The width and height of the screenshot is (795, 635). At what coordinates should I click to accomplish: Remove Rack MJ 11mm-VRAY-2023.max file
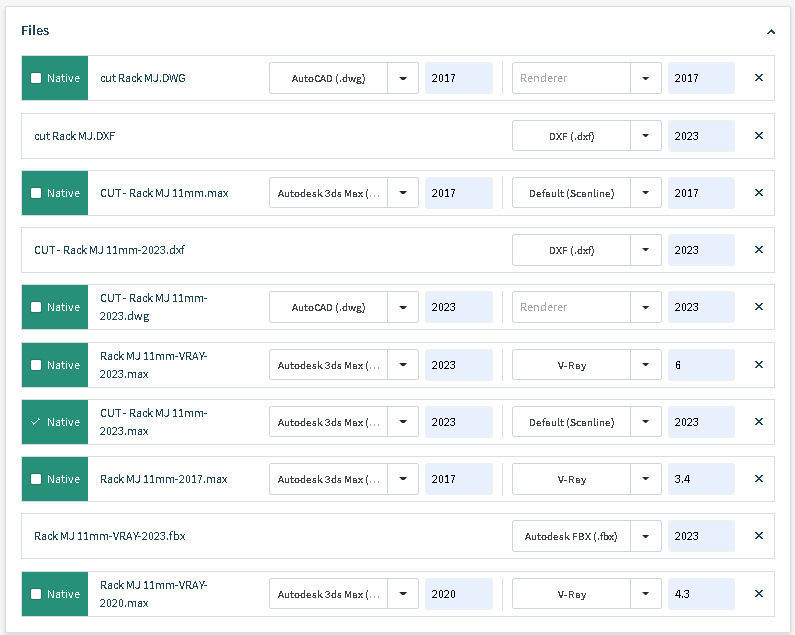click(x=758, y=365)
